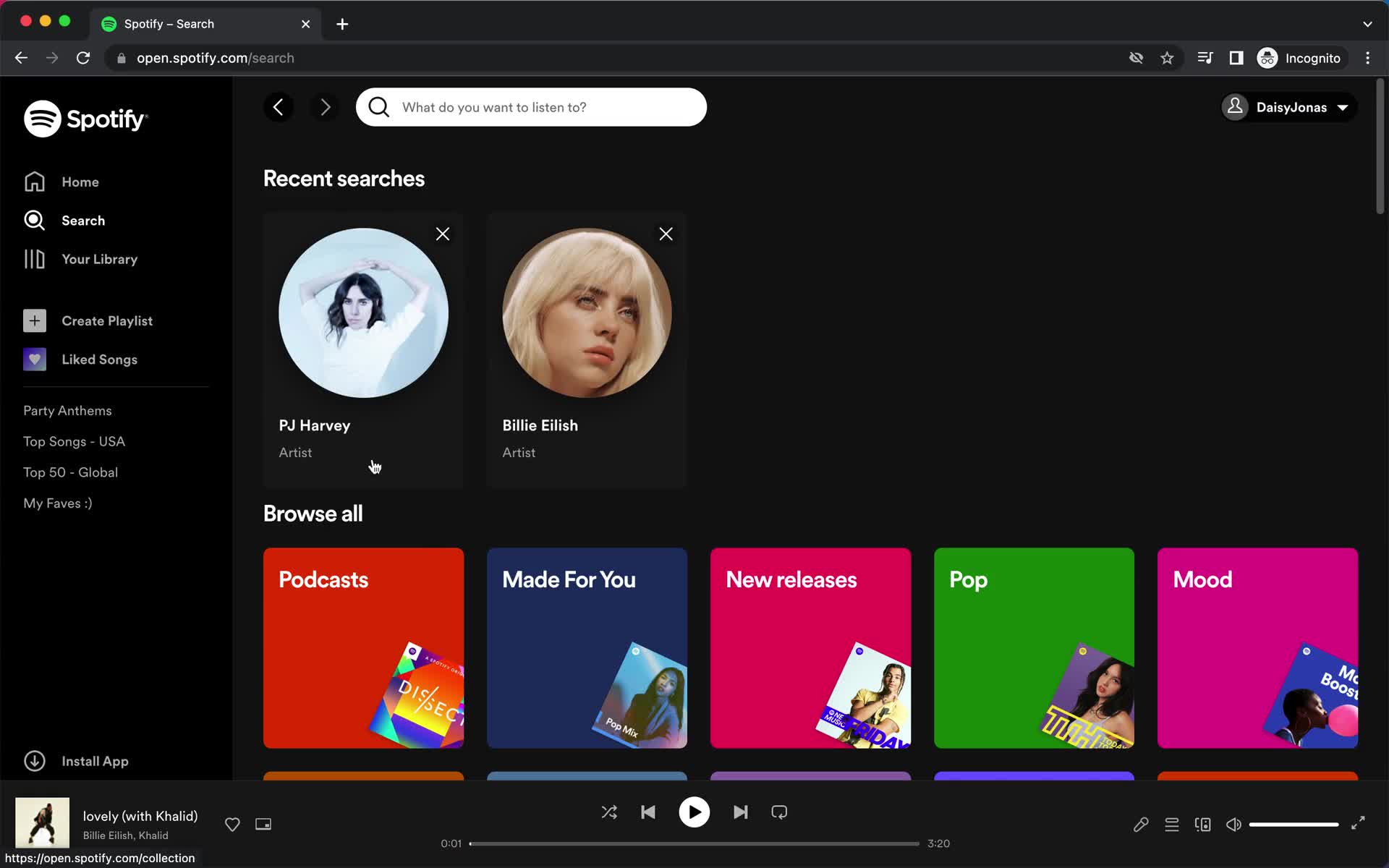The height and width of the screenshot is (868, 1389).
Task: Open Your Library section
Action: point(100,259)
